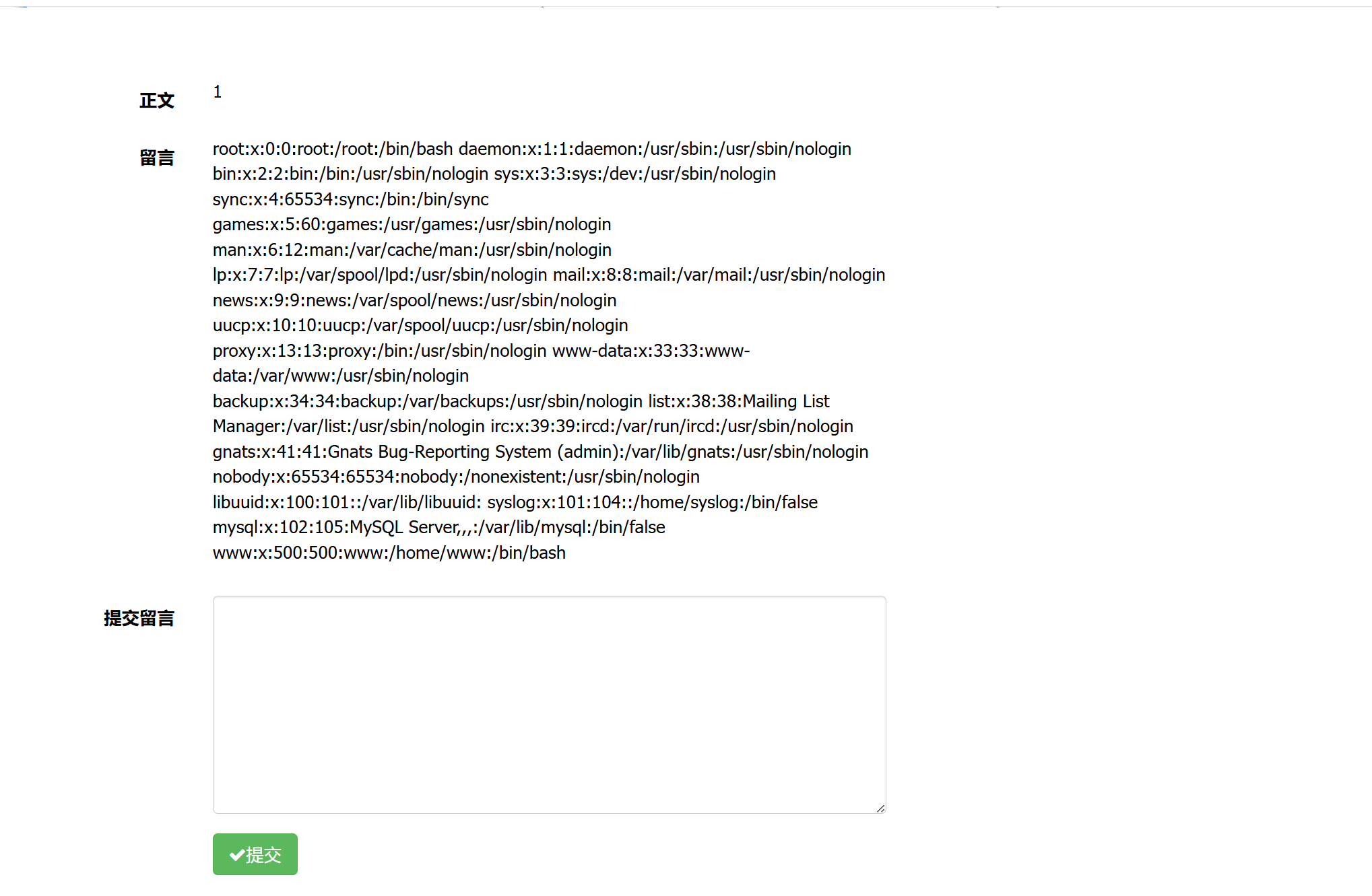Click the 留言 label
Image resolution: width=1372 pixels, height=896 pixels.
coord(157,158)
